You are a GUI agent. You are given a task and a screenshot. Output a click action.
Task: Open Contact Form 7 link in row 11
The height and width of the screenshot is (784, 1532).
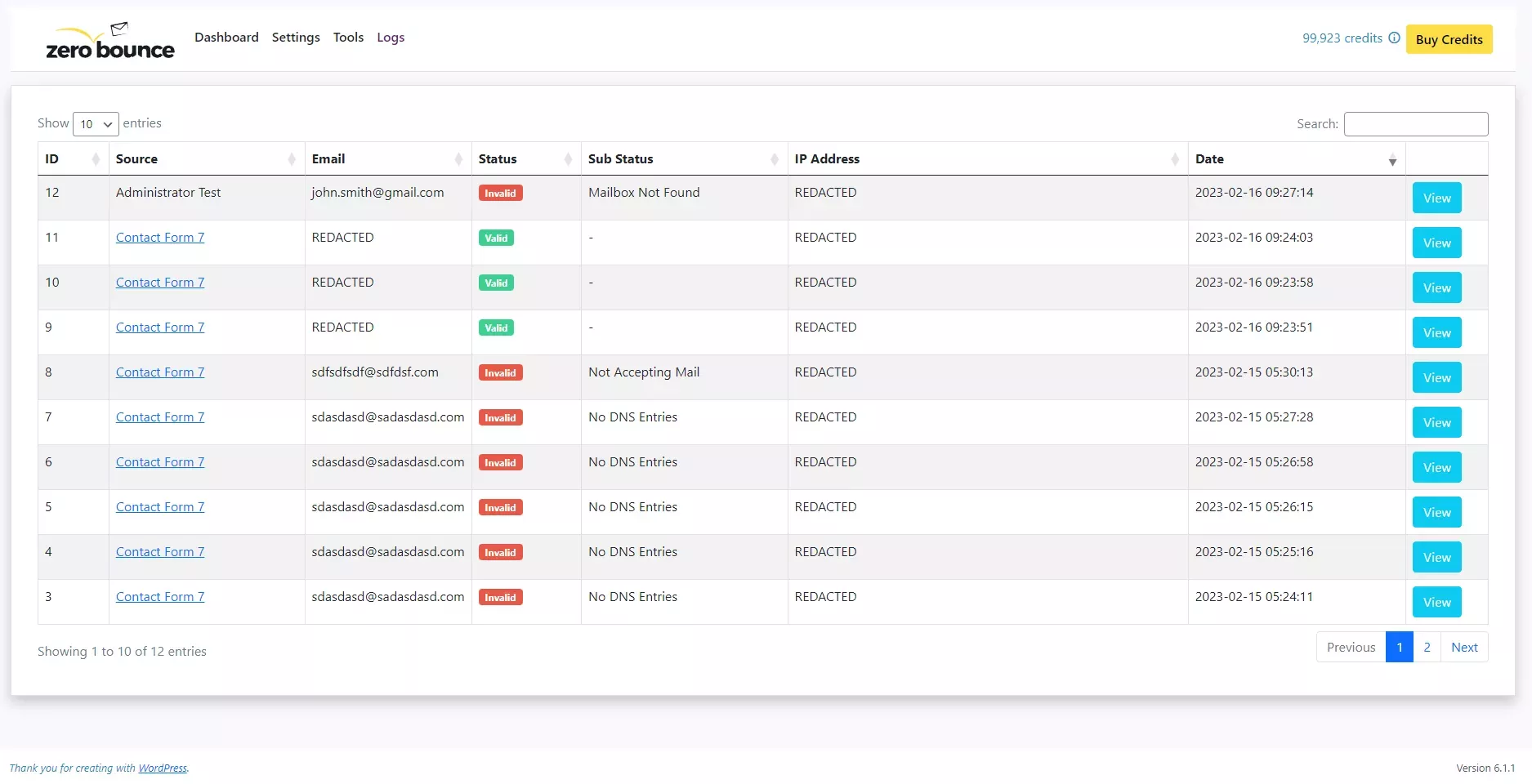tap(160, 238)
